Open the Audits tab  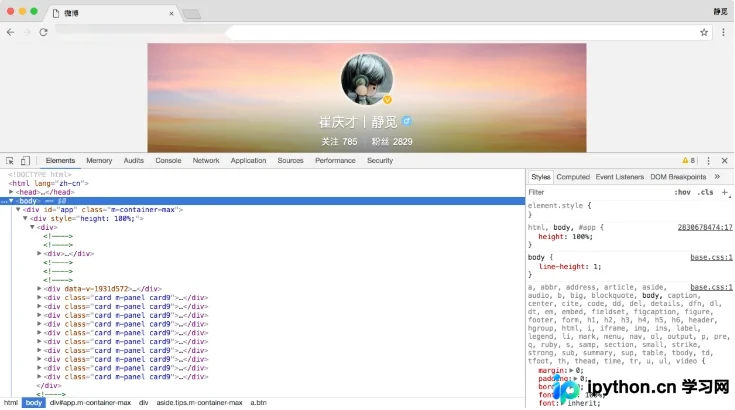134,161
